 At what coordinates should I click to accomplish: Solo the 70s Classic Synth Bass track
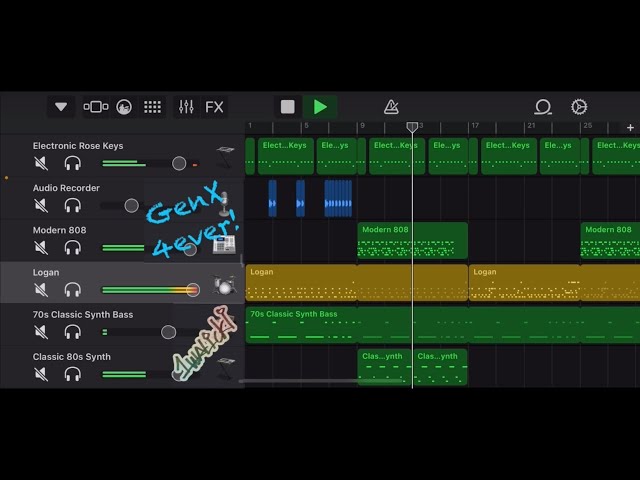coord(73,332)
